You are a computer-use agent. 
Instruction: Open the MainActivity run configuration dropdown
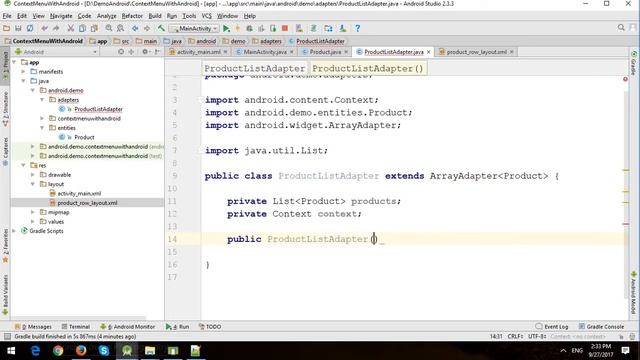click(194, 29)
